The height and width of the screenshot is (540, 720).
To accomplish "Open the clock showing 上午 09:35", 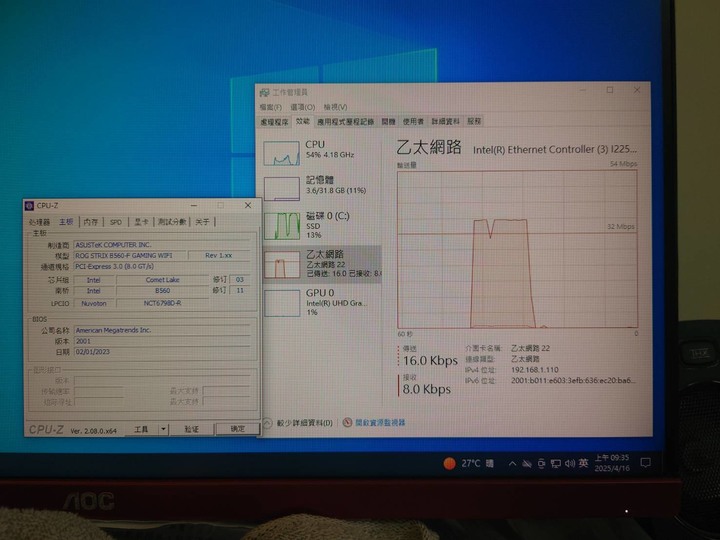I will (612, 463).
